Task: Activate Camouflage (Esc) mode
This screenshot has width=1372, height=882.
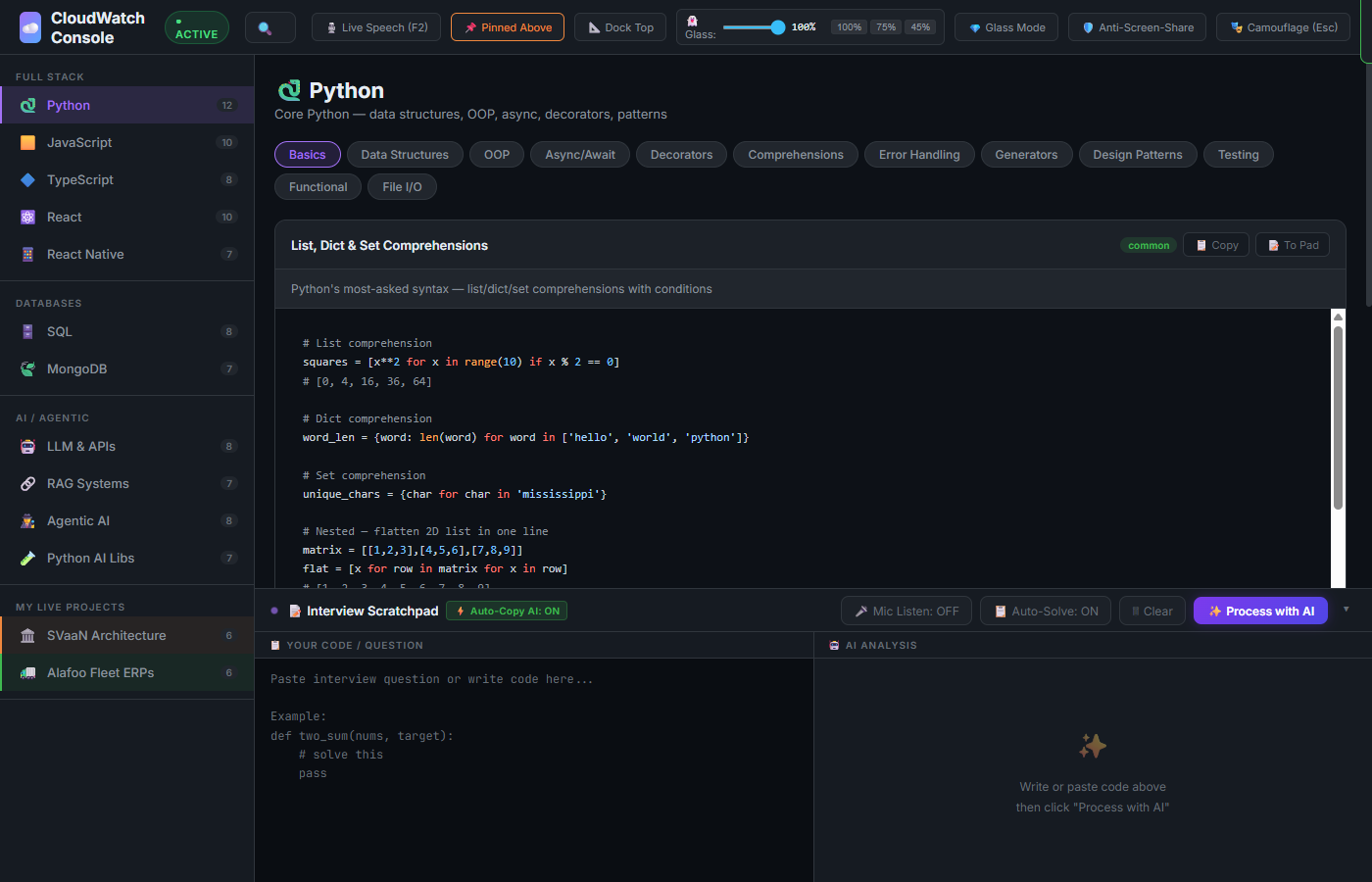Action: (x=1283, y=27)
